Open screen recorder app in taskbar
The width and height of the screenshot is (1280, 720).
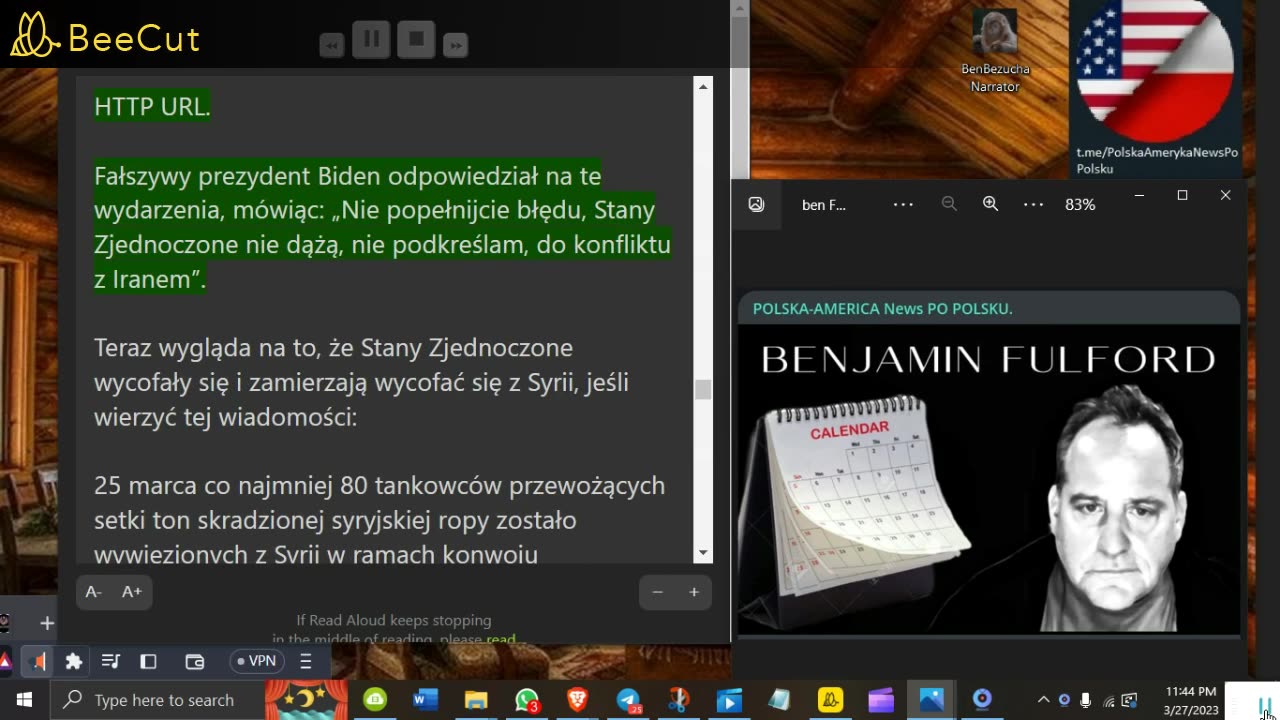click(x=982, y=700)
